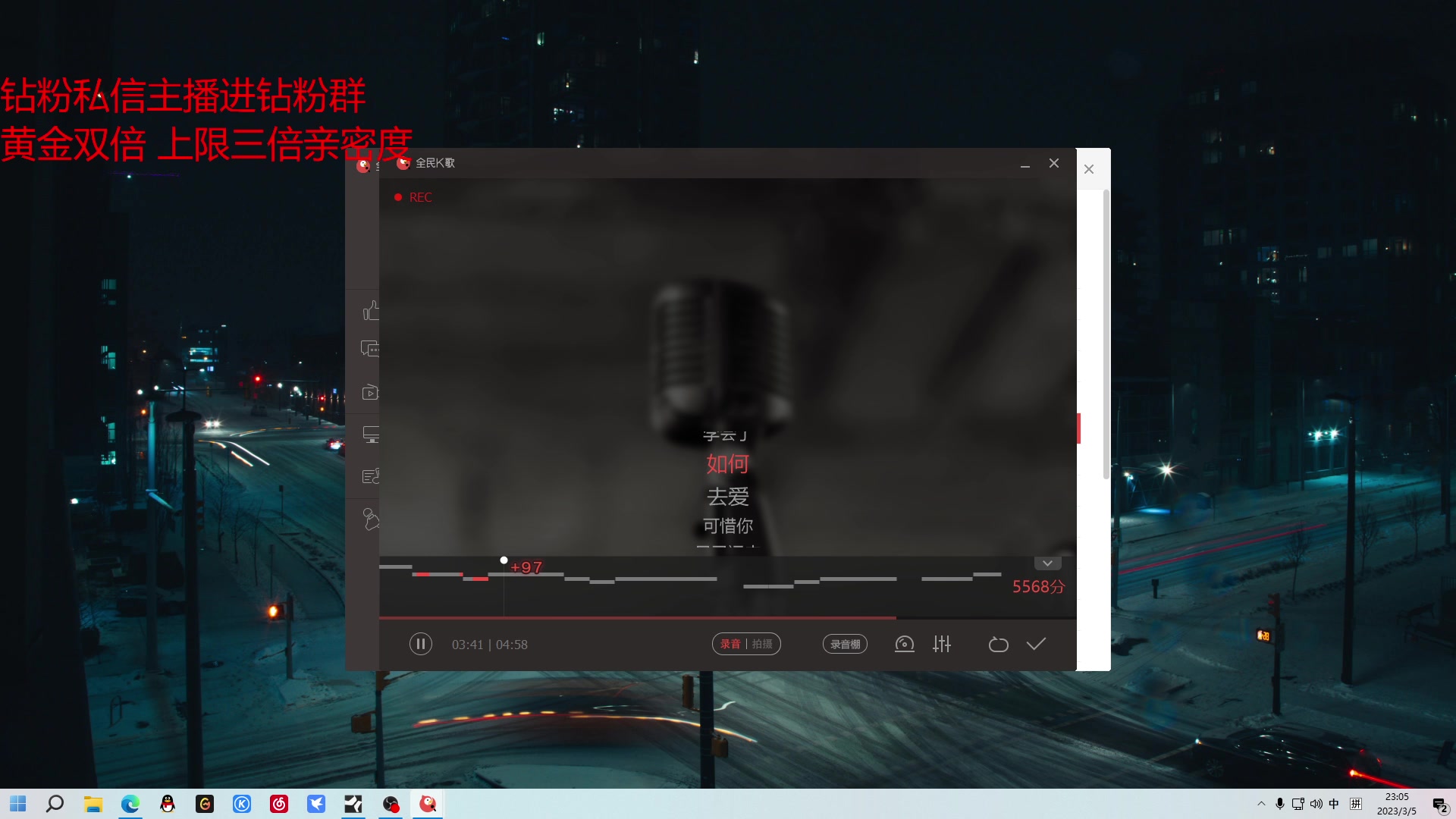The width and height of the screenshot is (1456, 819).
Task: Open the 录音棚 studio button
Action: point(845,644)
